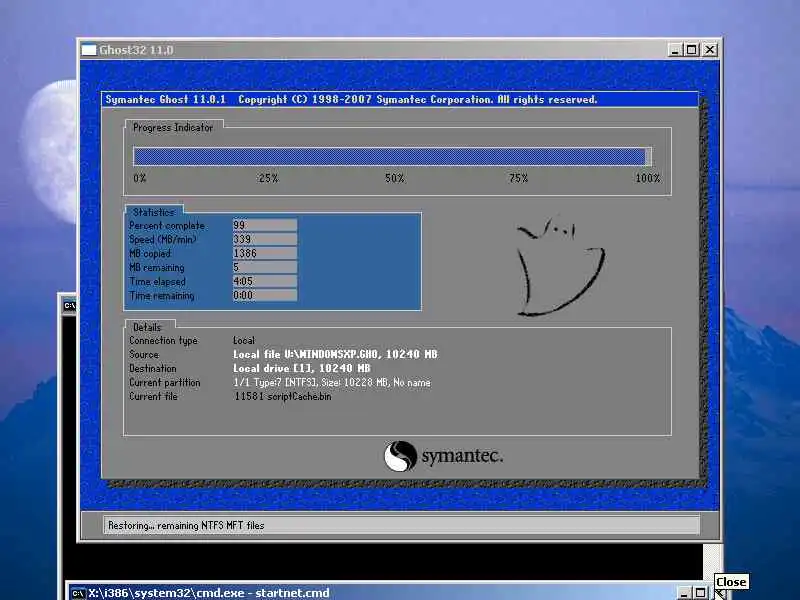Click the 100% progress marker
Image resolution: width=800 pixels, height=600 pixels.
pyautogui.click(x=648, y=178)
